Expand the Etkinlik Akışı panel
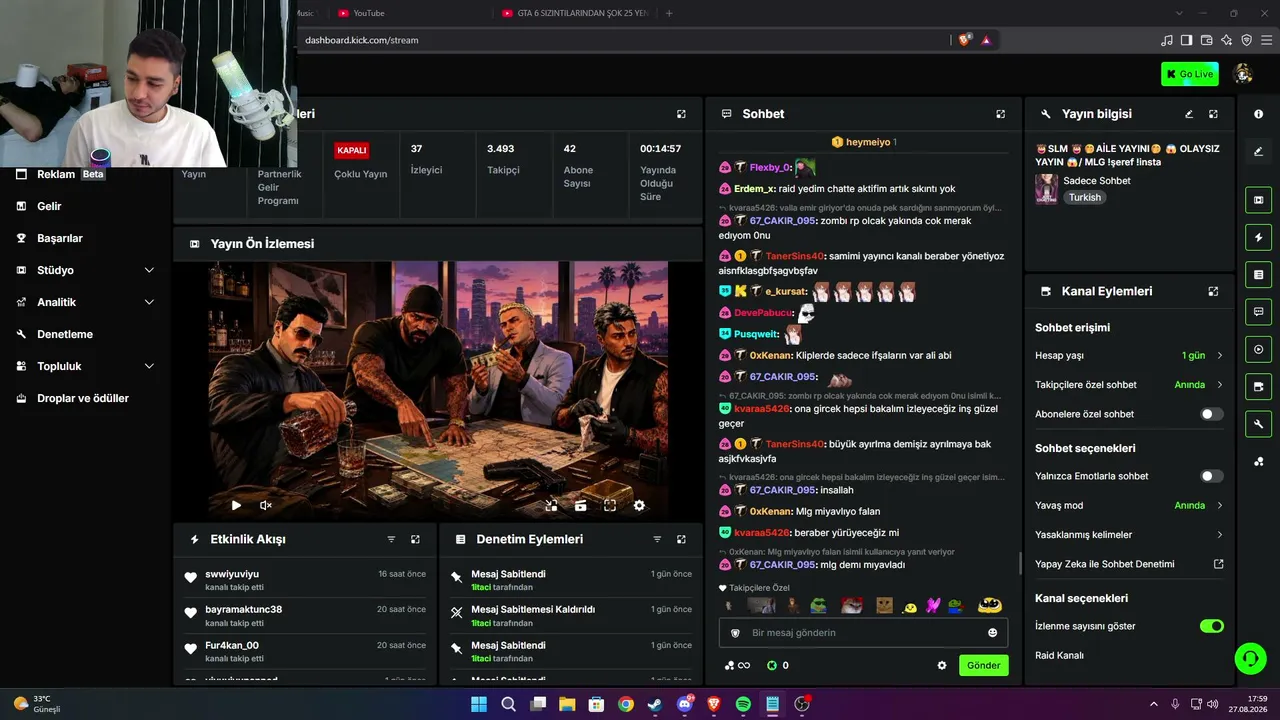The width and height of the screenshot is (1280, 720). (x=415, y=539)
